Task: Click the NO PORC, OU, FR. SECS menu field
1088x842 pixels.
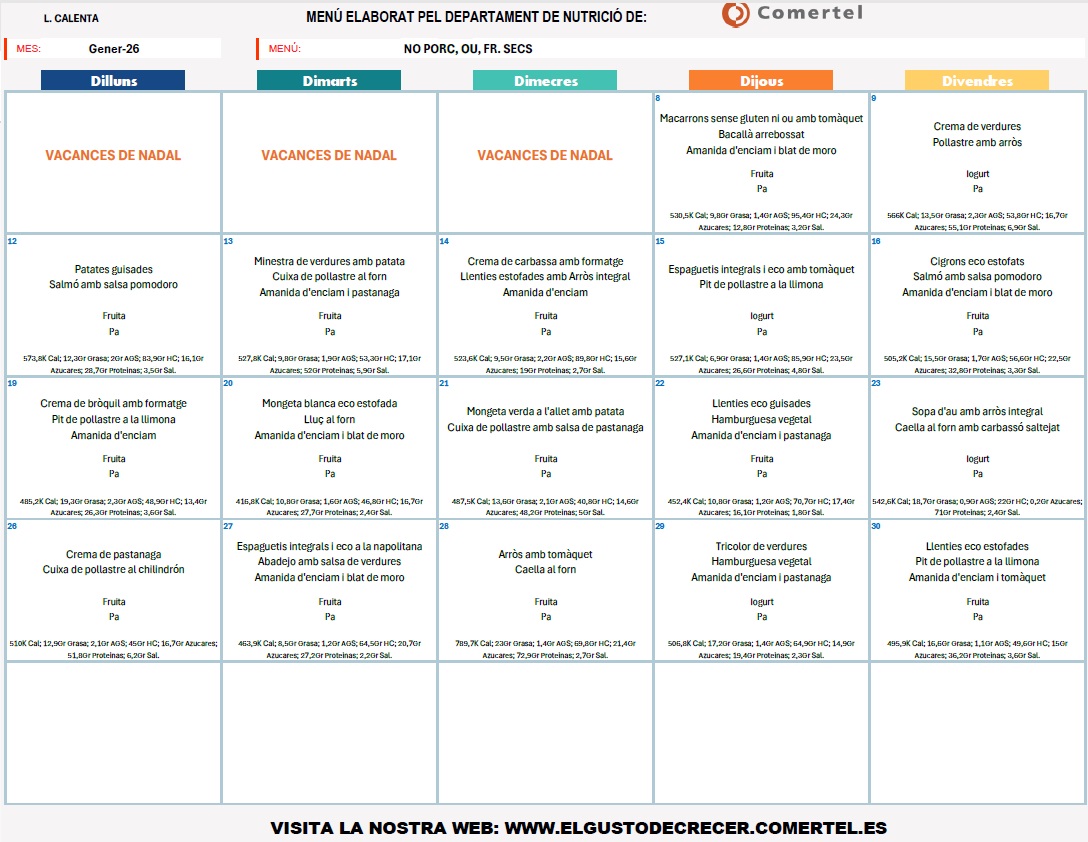Action: point(468,49)
